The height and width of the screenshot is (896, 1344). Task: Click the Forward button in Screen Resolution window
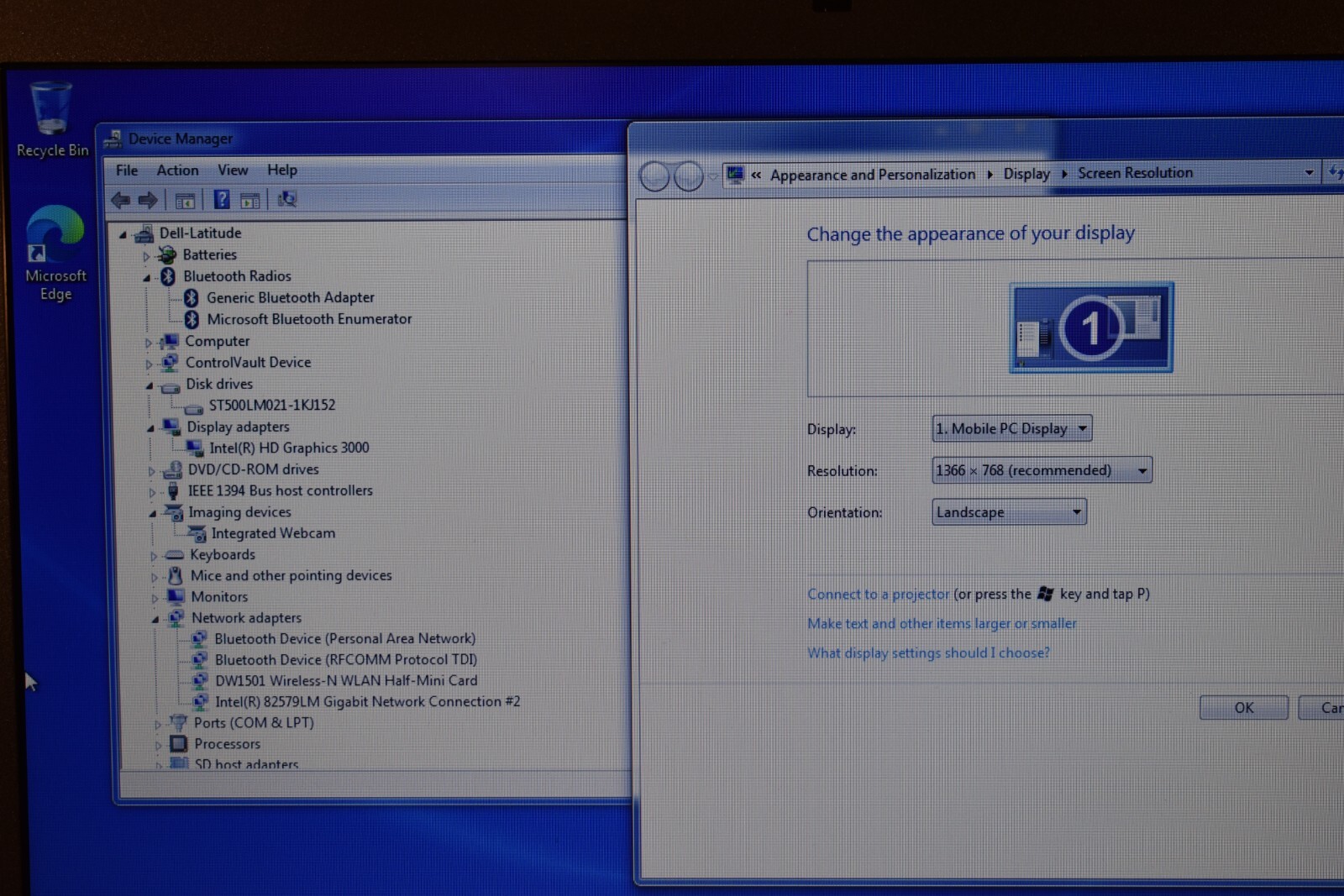(x=689, y=176)
